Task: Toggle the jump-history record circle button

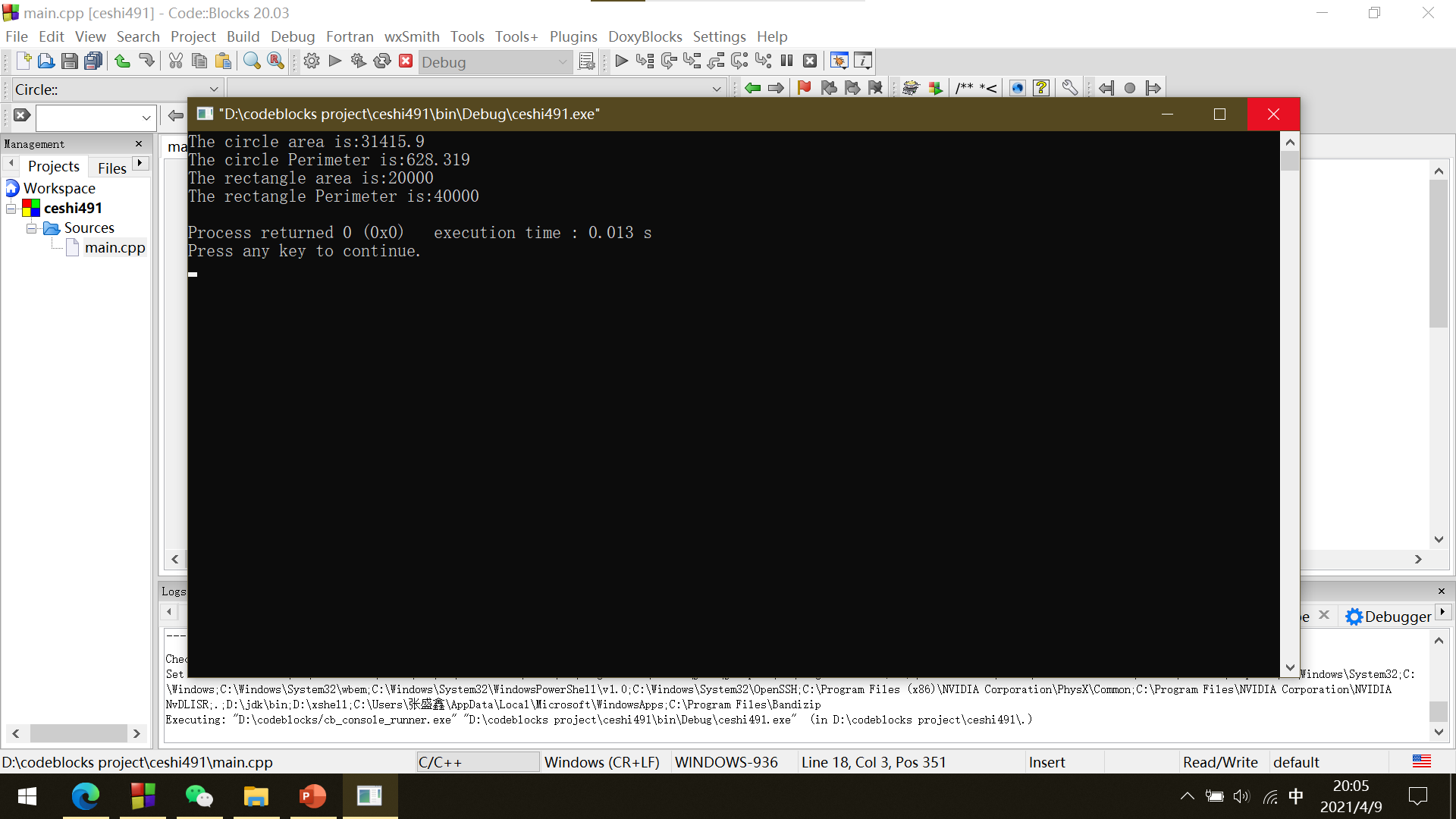Action: tap(1129, 88)
